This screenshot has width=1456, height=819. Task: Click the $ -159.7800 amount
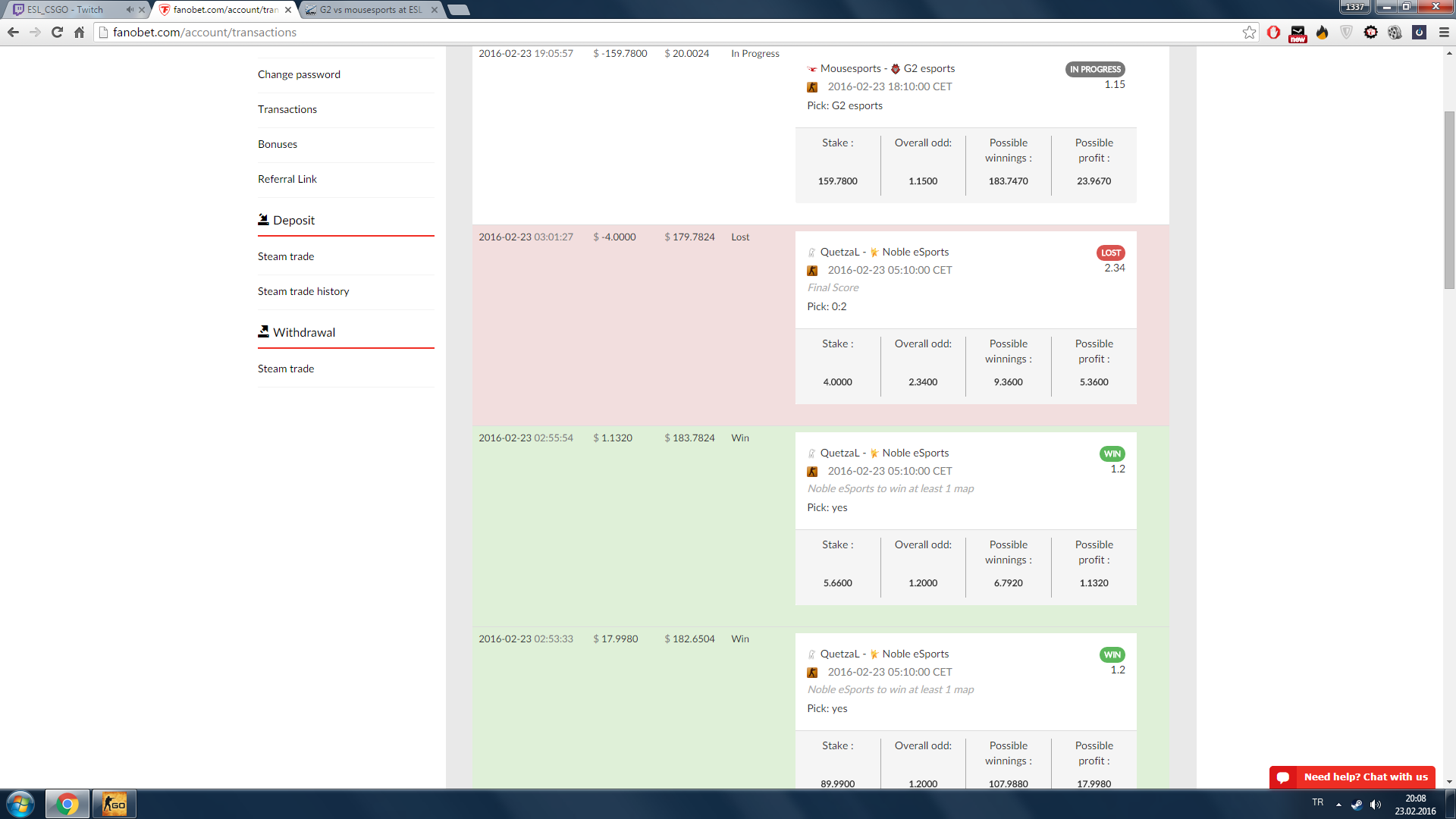[620, 53]
